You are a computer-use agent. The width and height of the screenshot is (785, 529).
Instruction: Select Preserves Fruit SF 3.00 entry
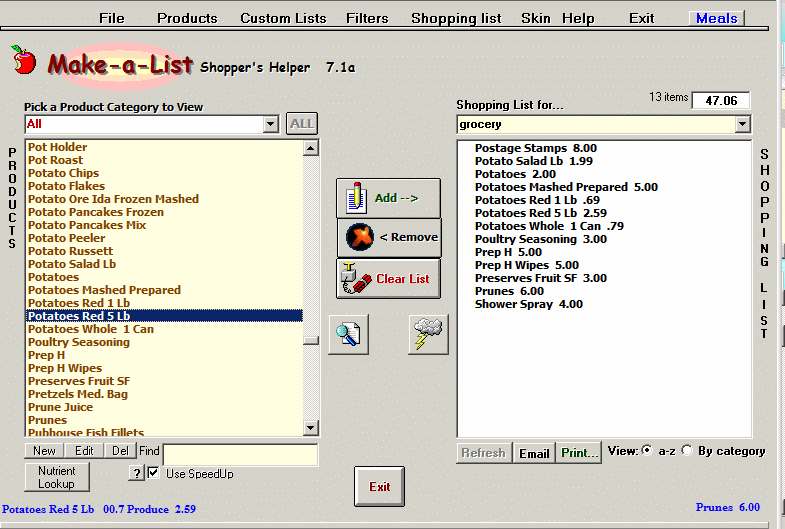[541, 278]
